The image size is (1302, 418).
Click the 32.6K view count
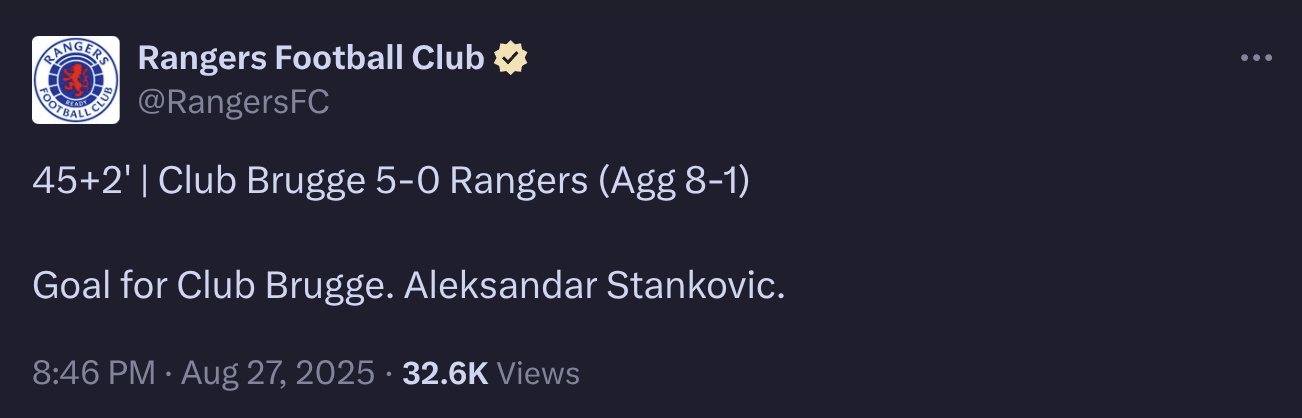445,373
